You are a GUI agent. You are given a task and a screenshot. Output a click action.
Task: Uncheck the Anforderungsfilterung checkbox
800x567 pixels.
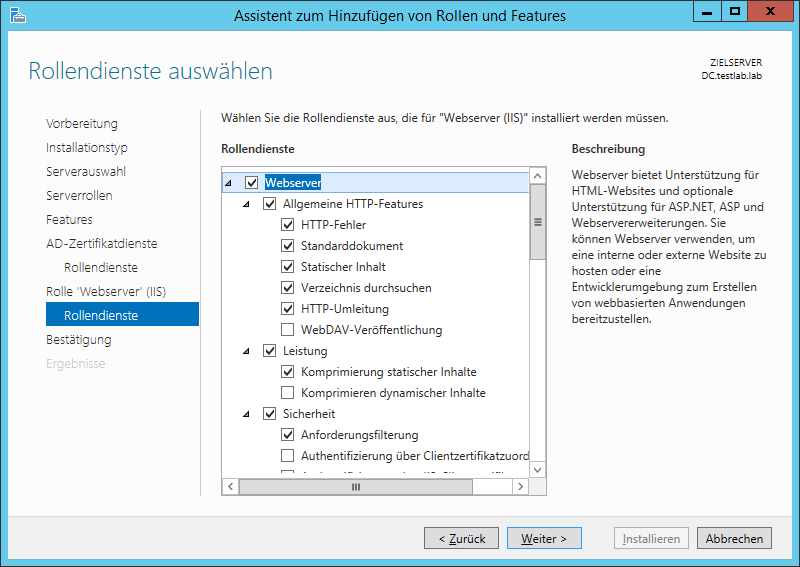(x=288, y=434)
